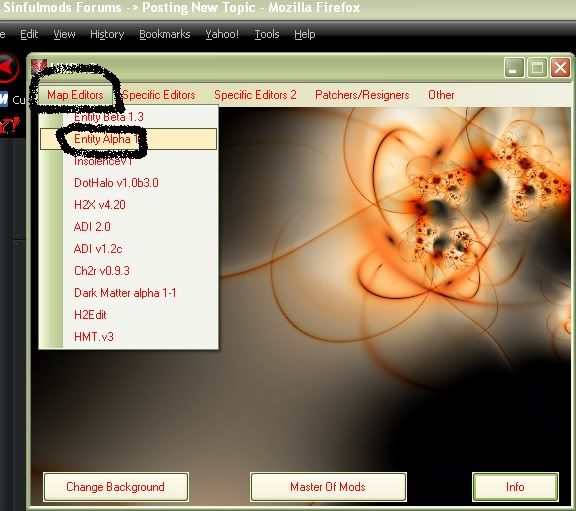Open the Patchers/Resigners menu

(x=362, y=95)
